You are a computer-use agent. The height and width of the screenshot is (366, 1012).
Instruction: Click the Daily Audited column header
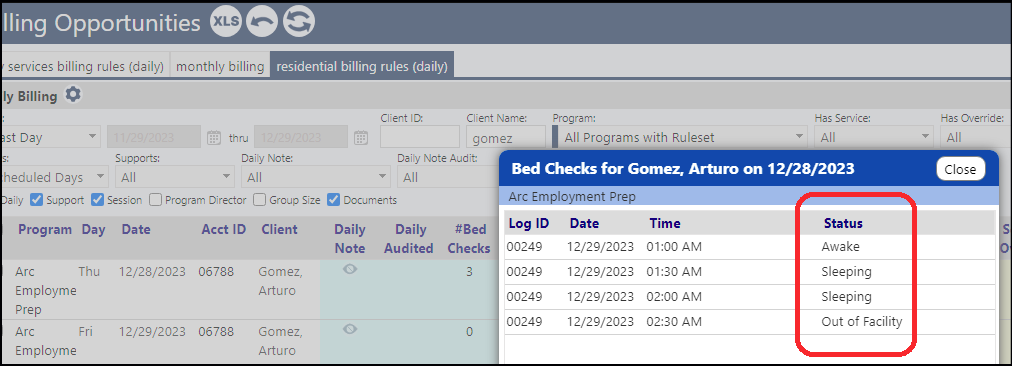pos(409,238)
